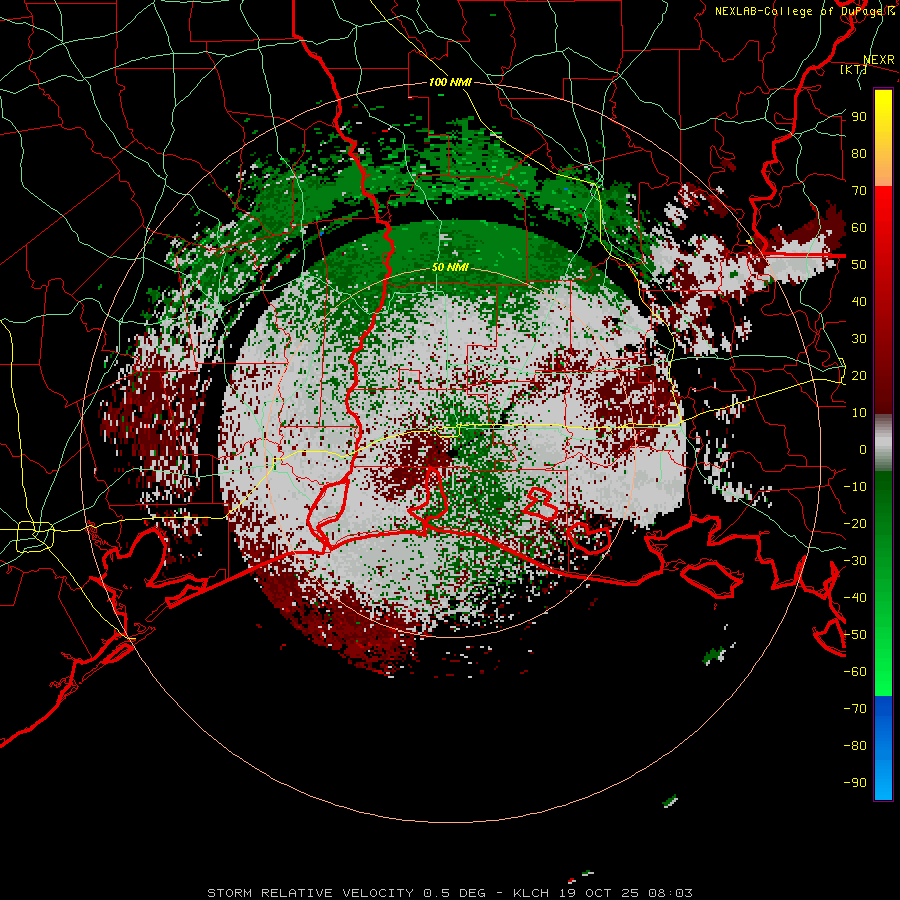Screen dimensions: 900x900
Task: Click the -10 value on the velocity scale
Action: click(x=855, y=487)
